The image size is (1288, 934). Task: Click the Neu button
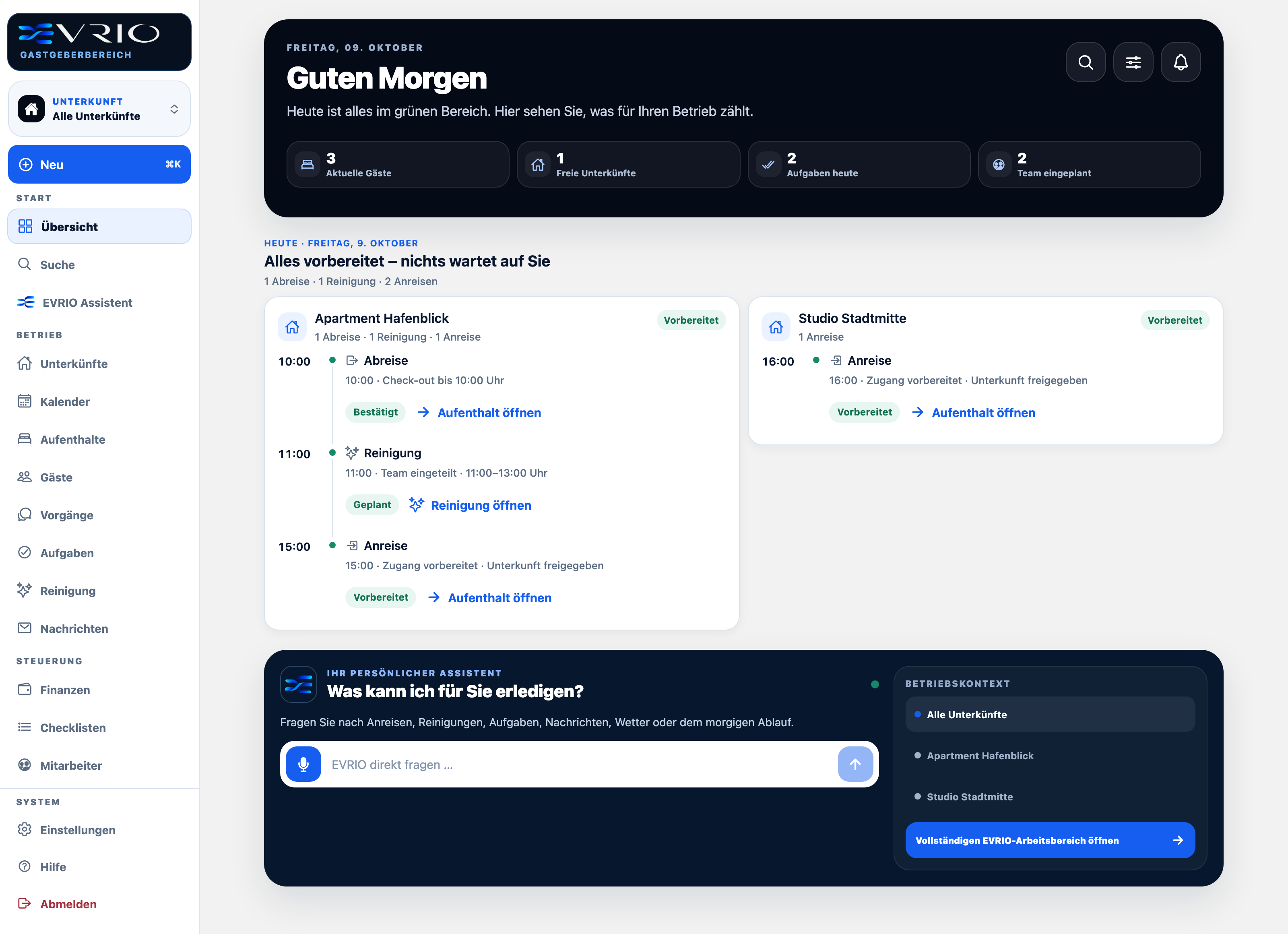(x=99, y=164)
